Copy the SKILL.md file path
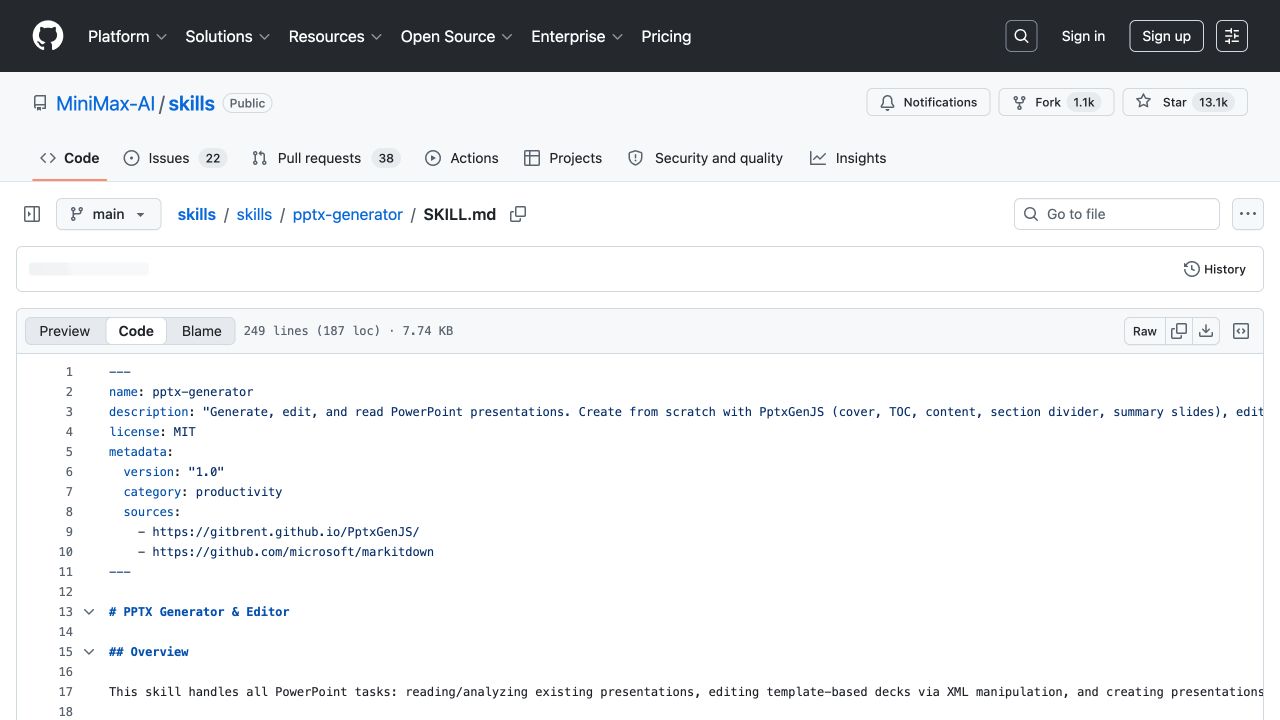The width and height of the screenshot is (1280, 720). pyautogui.click(x=518, y=214)
